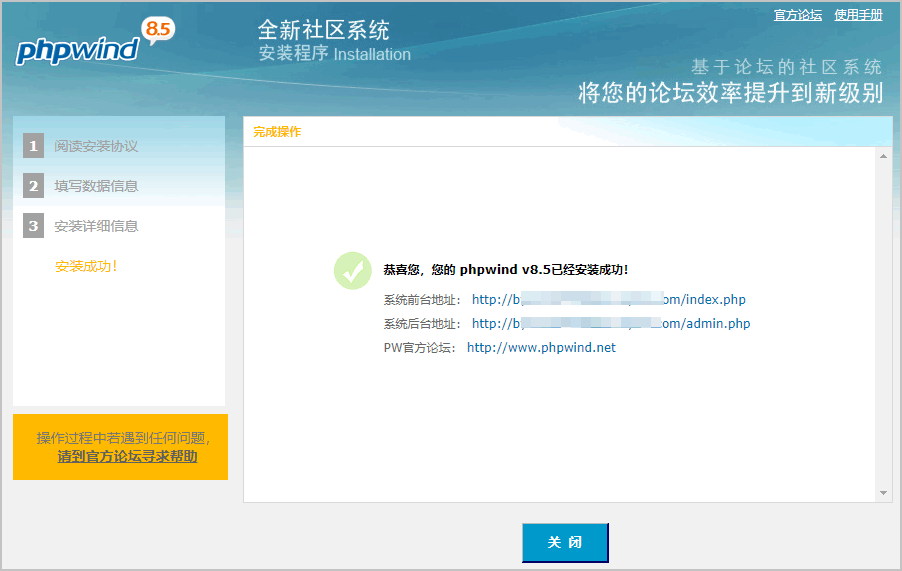Click the 将您的论坛效率提升到新级别 slogan
Image resolution: width=902 pixels, height=571 pixels.
pos(731,93)
